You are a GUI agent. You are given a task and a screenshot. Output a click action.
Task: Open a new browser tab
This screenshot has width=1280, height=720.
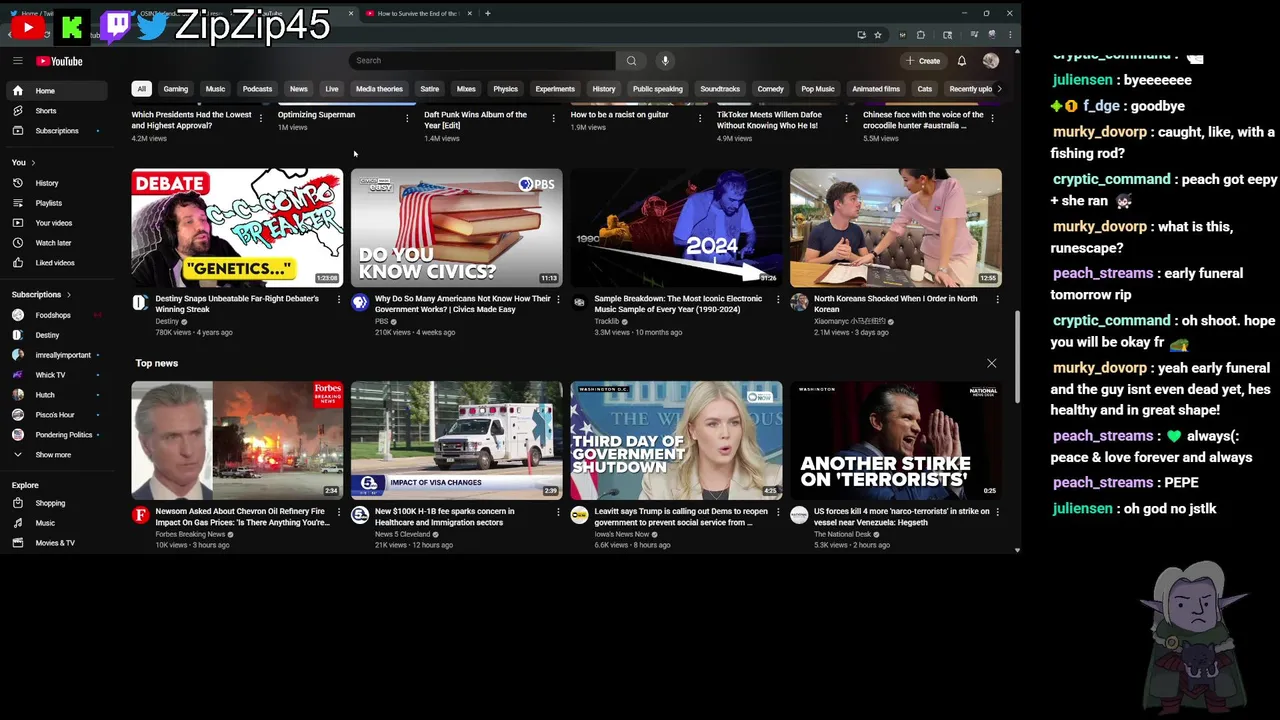[487, 13]
